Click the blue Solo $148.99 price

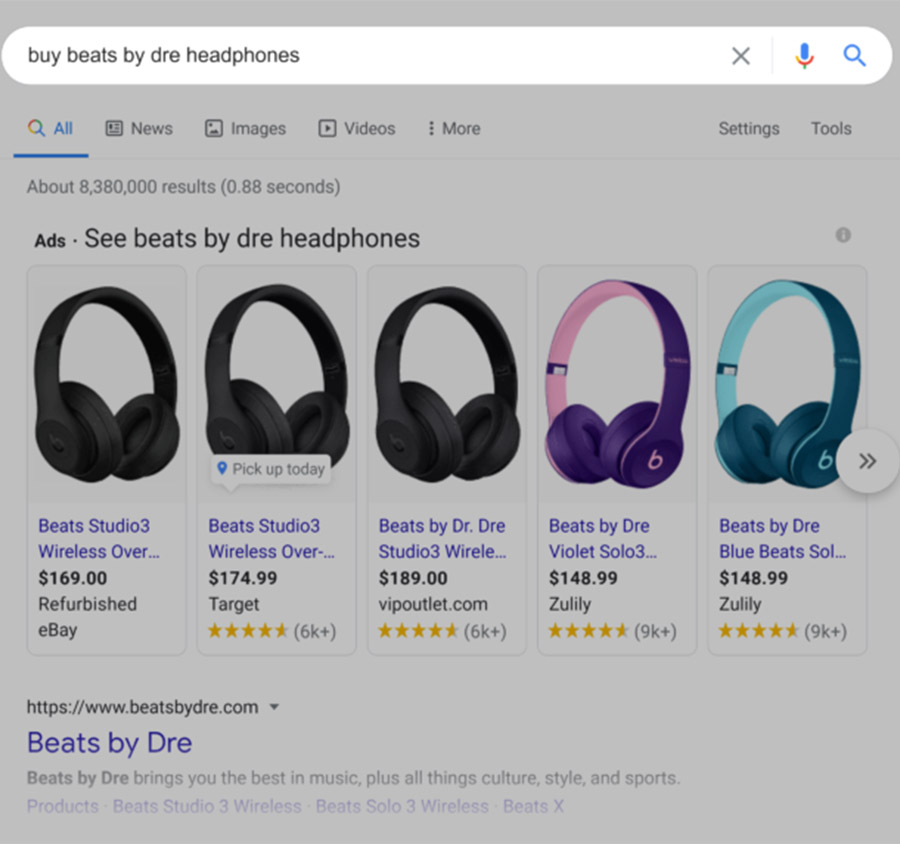753,578
